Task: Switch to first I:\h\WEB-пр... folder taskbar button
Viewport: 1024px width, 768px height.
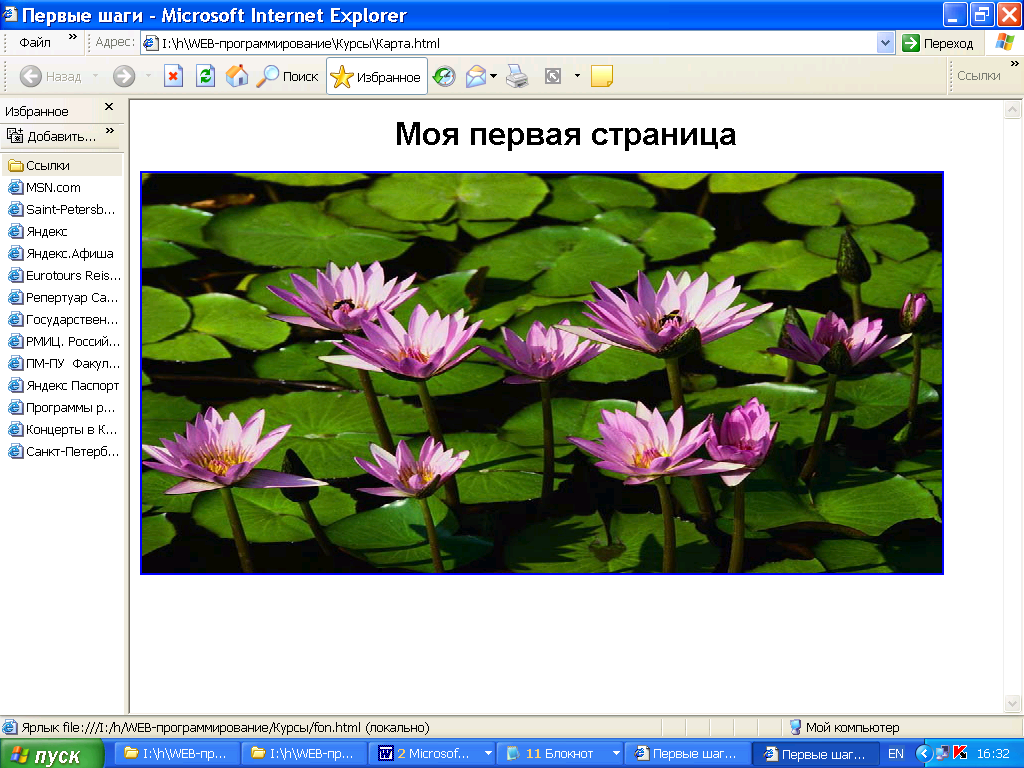Action: tap(175, 754)
